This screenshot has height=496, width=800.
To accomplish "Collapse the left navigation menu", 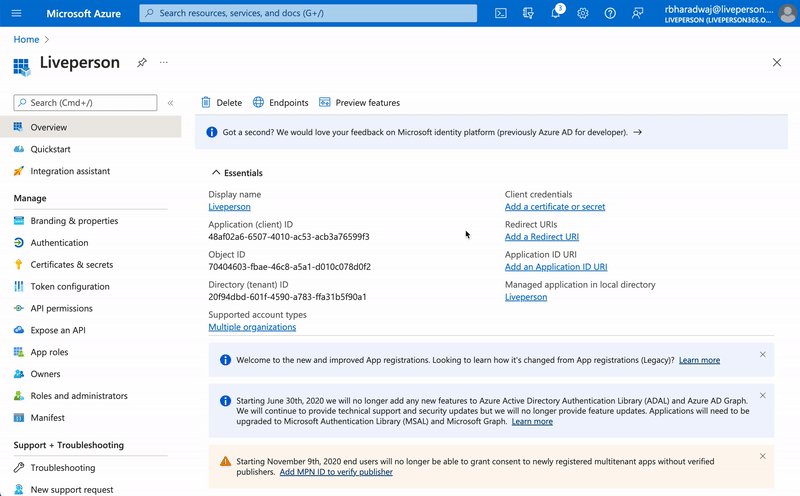I will pyautogui.click(x=170, y=103).
